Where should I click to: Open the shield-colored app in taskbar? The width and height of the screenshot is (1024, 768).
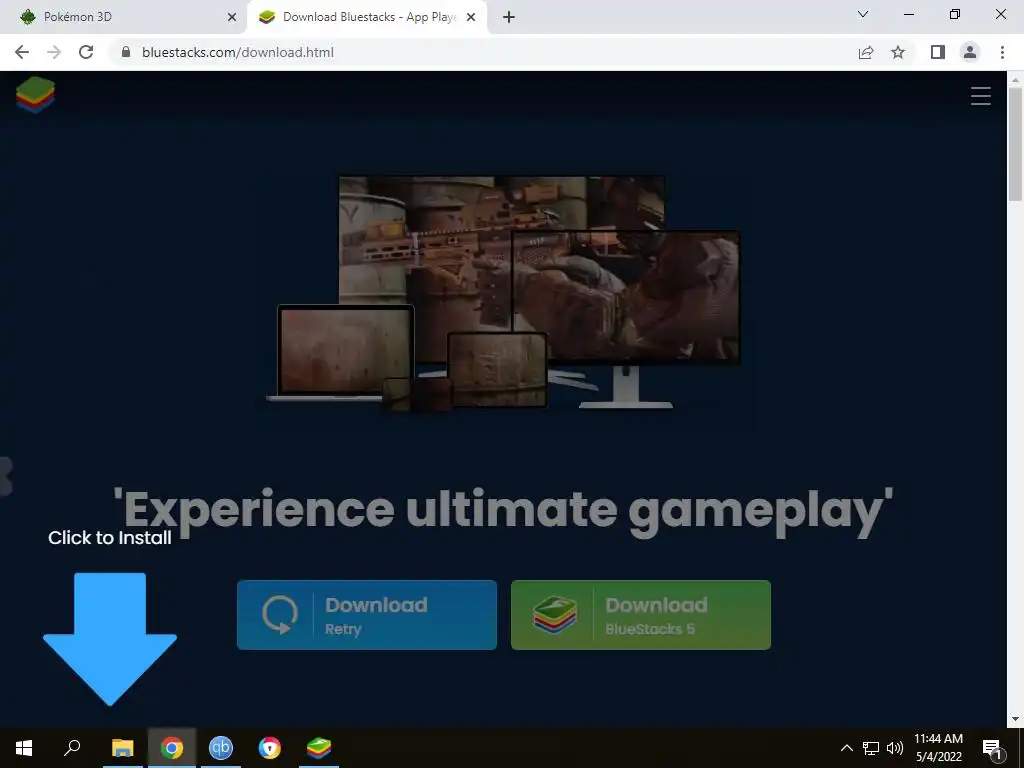point(270,748)
